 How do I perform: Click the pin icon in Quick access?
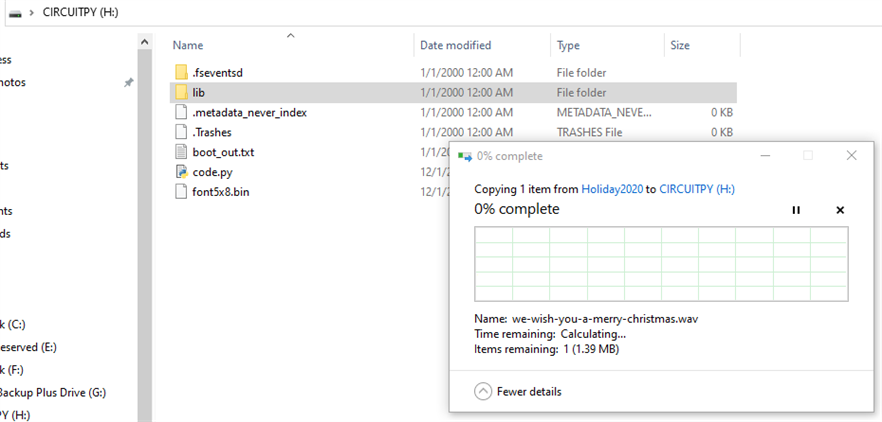coord(128,83)
